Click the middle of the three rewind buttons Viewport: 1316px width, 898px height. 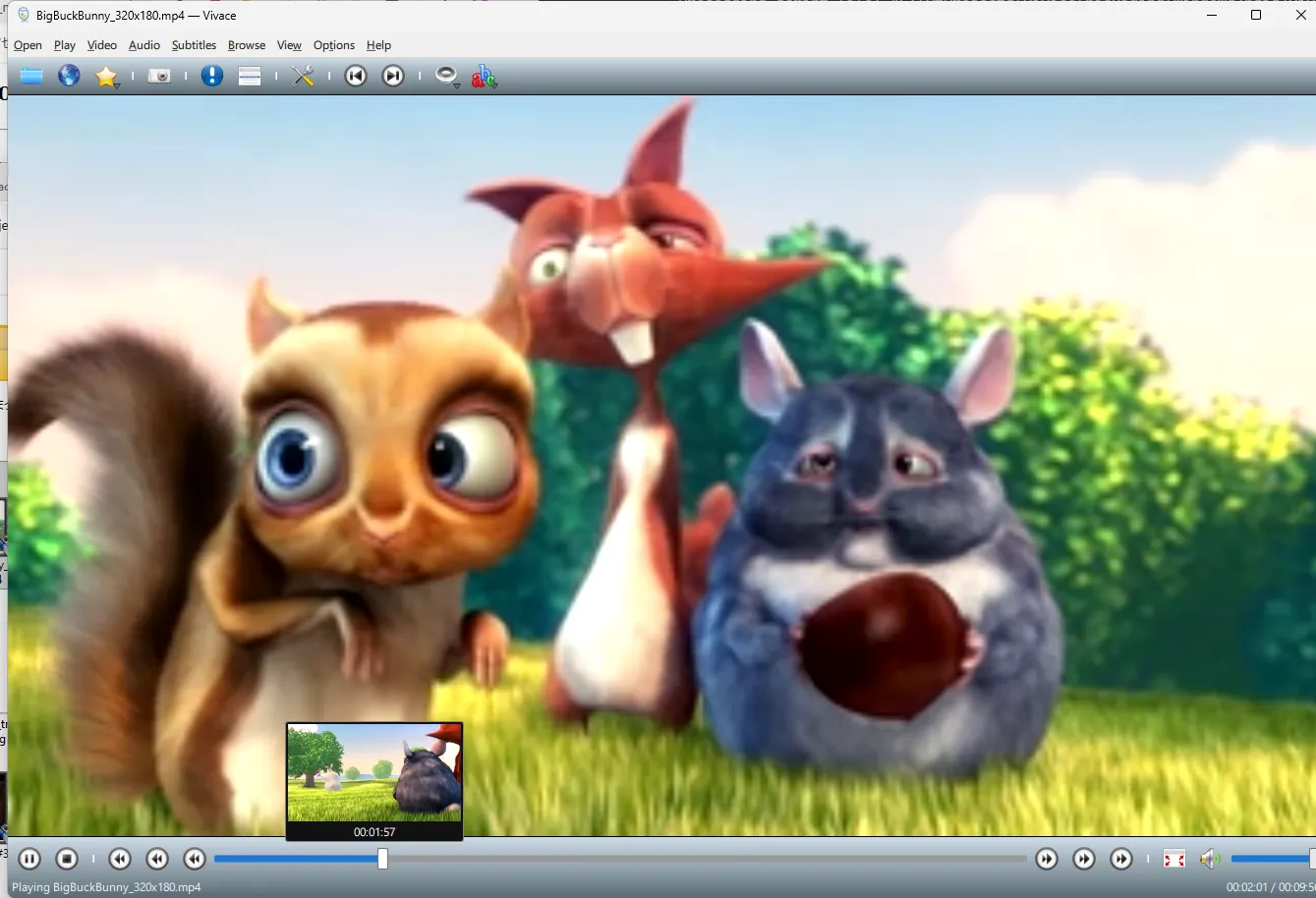(157, 859)
